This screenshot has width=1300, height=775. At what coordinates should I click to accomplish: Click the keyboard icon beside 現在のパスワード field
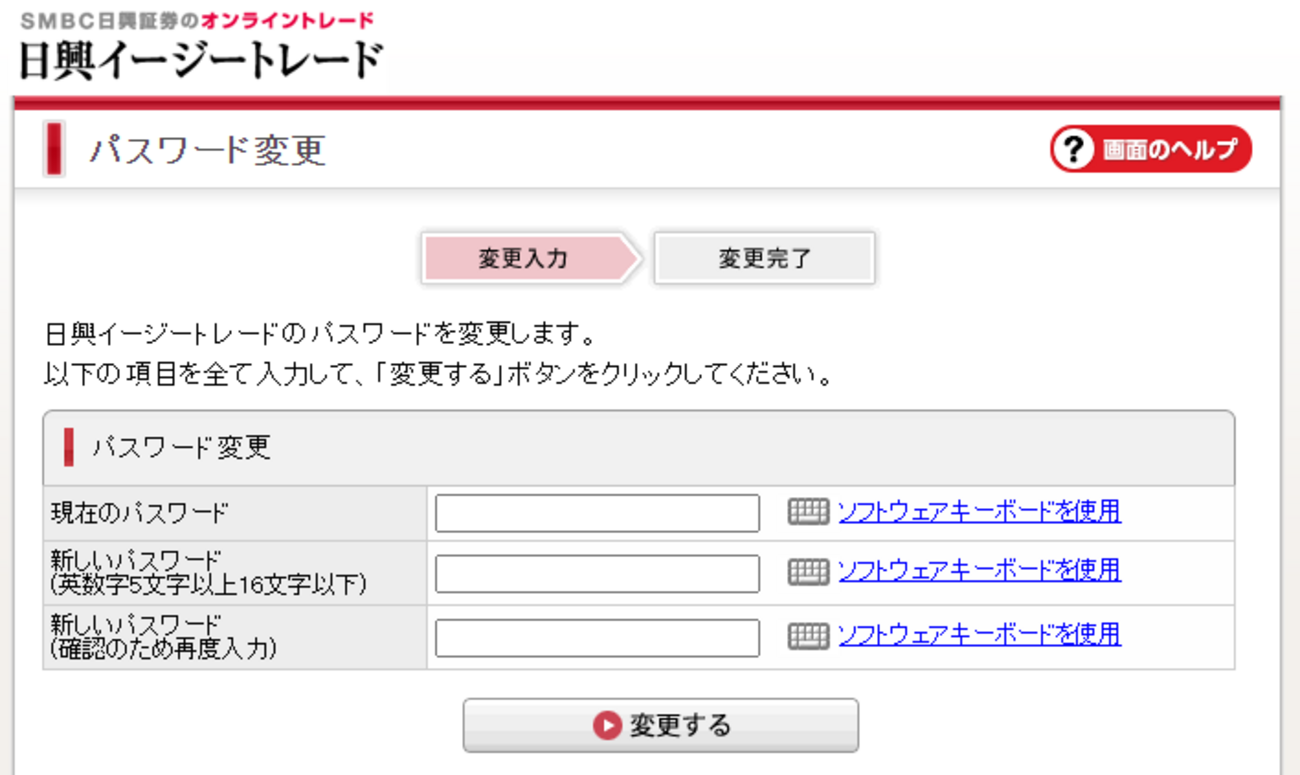[810, 513]
